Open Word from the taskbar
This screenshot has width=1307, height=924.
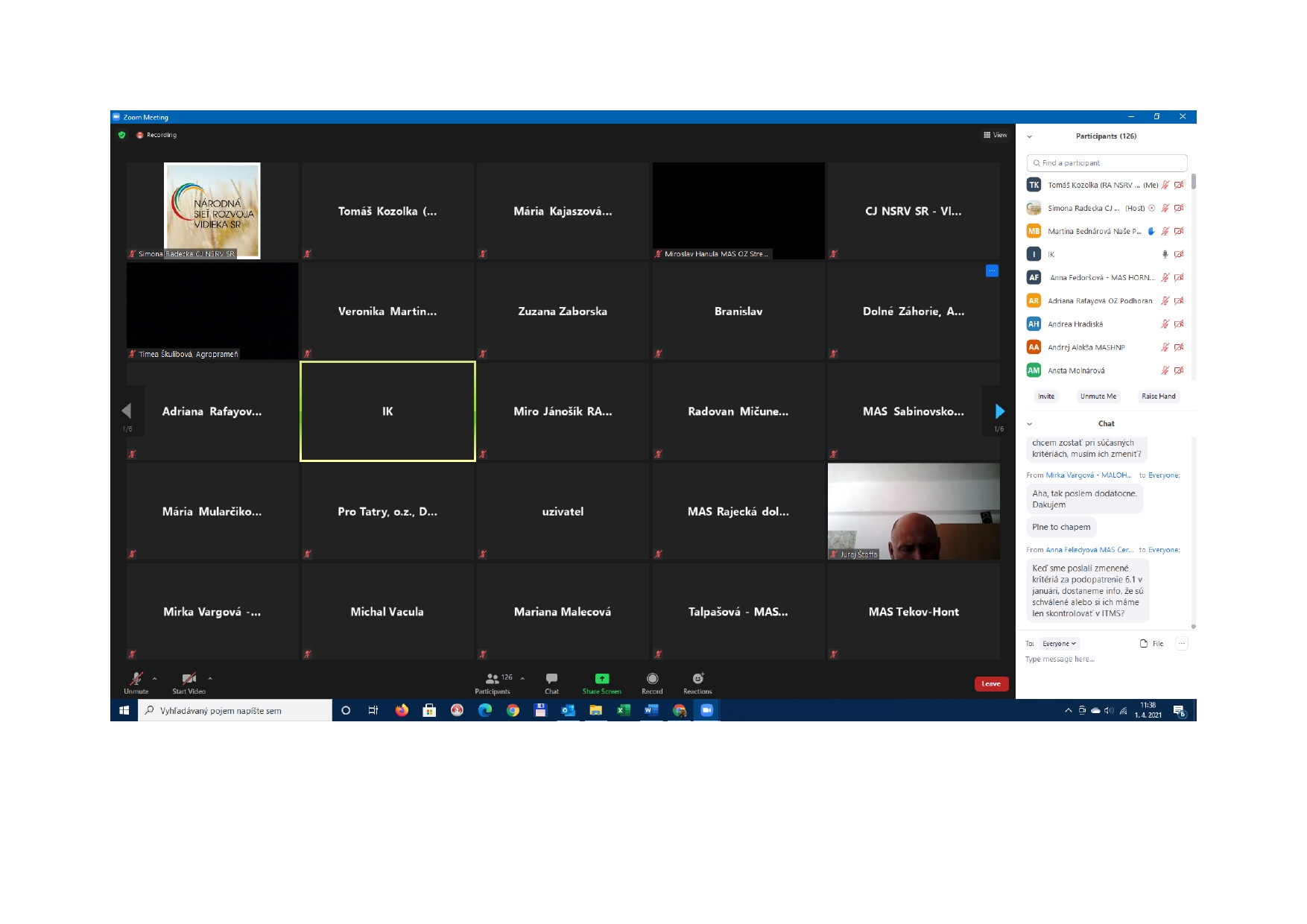651,710
